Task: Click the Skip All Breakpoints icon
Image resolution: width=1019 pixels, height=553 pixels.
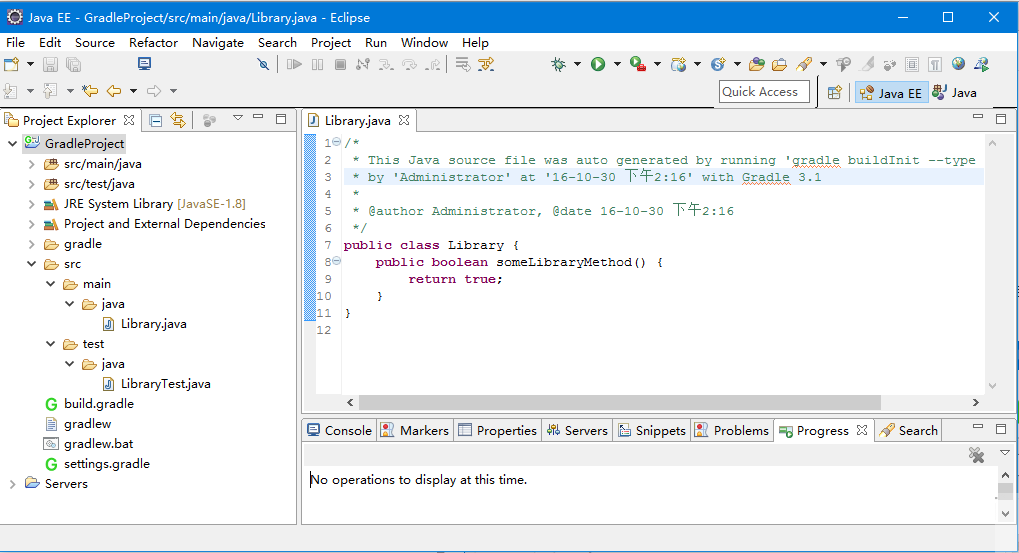Action: 263,64
